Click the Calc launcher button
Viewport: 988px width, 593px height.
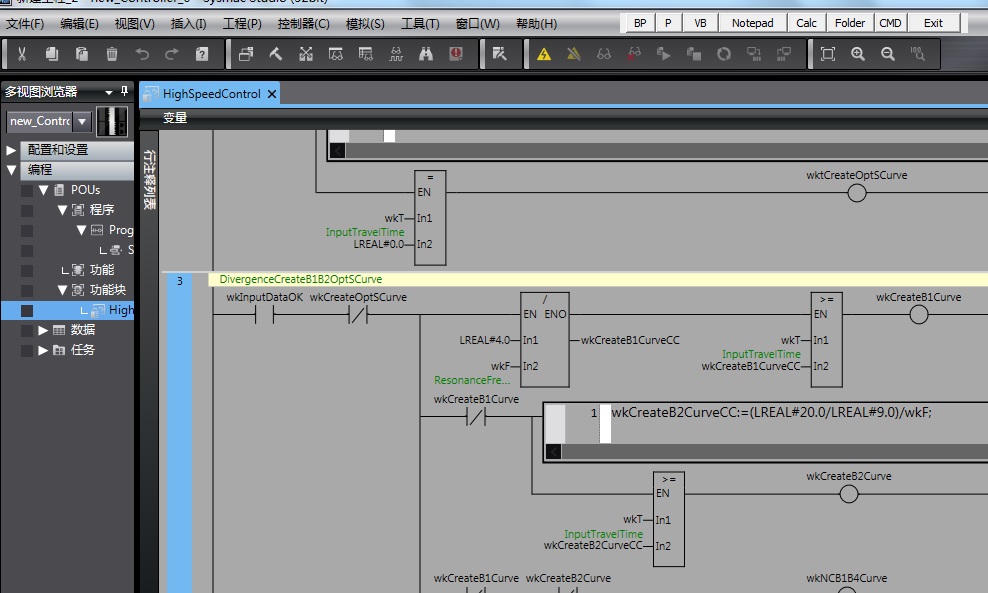pyautogui.click(x=806, y=23)
